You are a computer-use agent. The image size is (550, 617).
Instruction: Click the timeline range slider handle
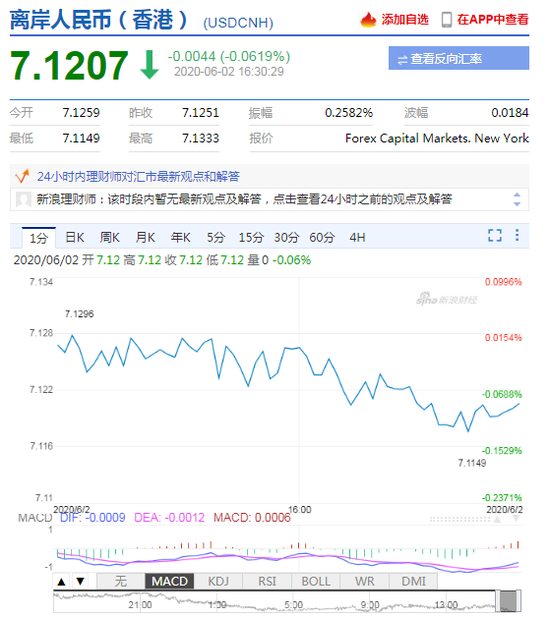(508, 601)
